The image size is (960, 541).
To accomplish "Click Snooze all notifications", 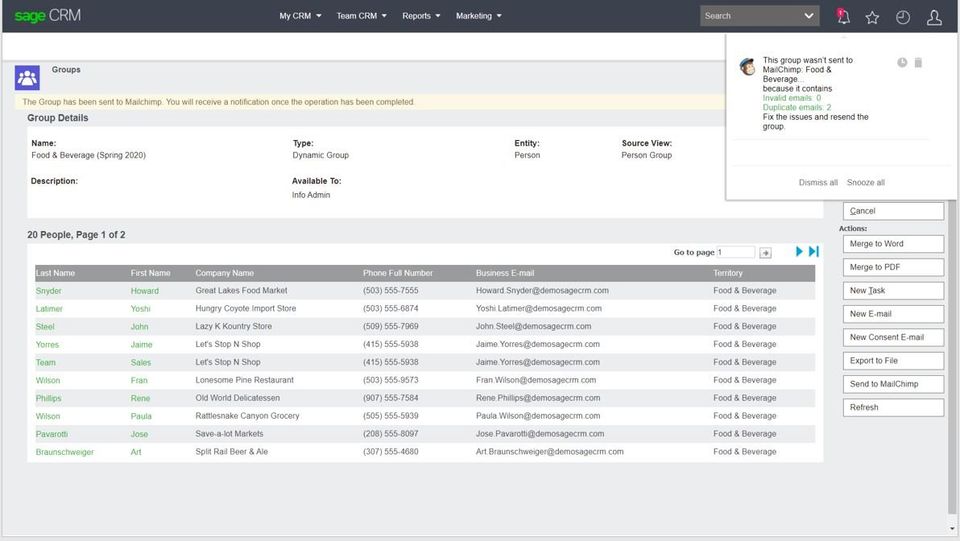I will click(866, 182).
